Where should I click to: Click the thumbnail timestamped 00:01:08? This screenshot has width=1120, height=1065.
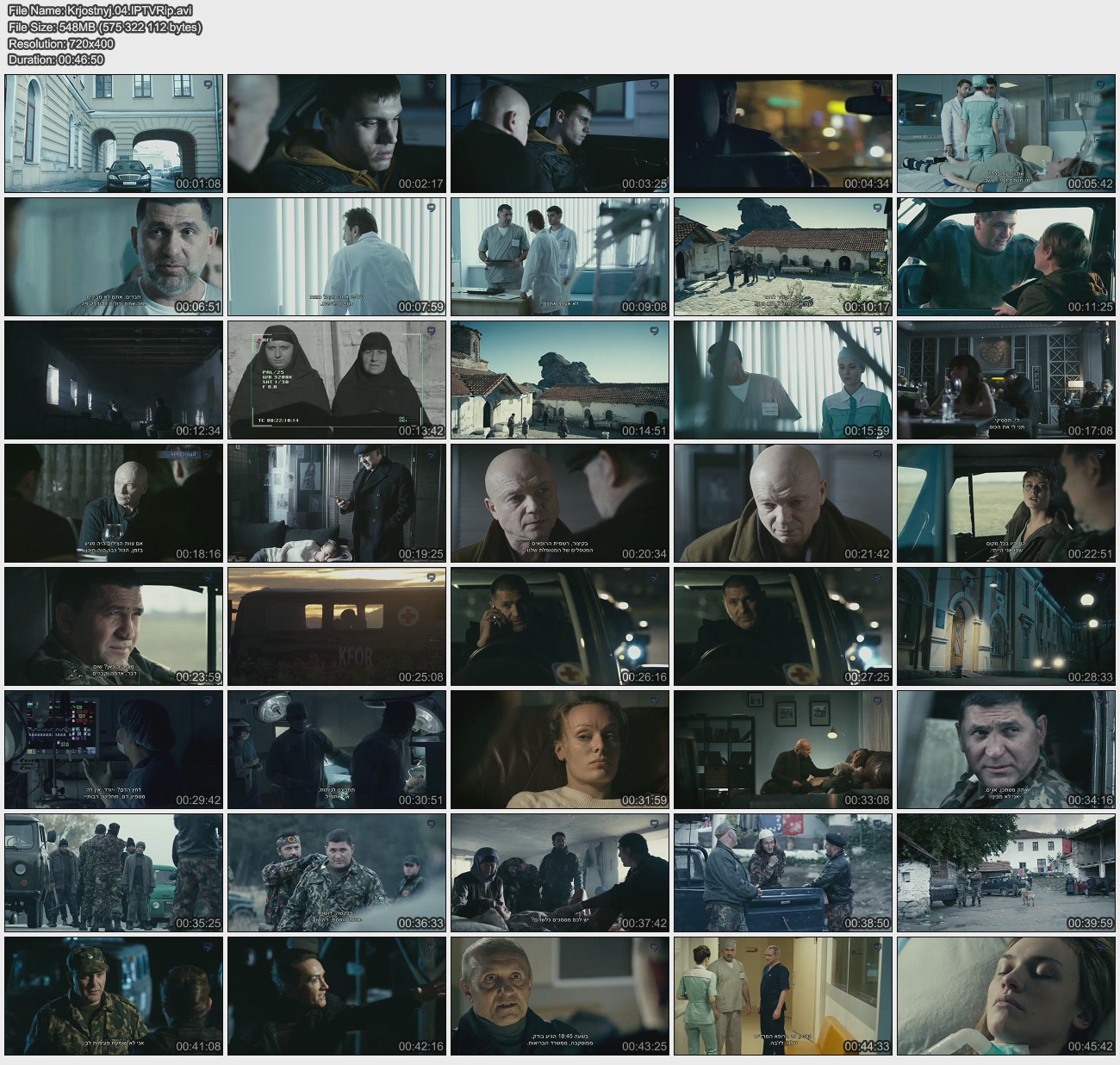point(114,134)
